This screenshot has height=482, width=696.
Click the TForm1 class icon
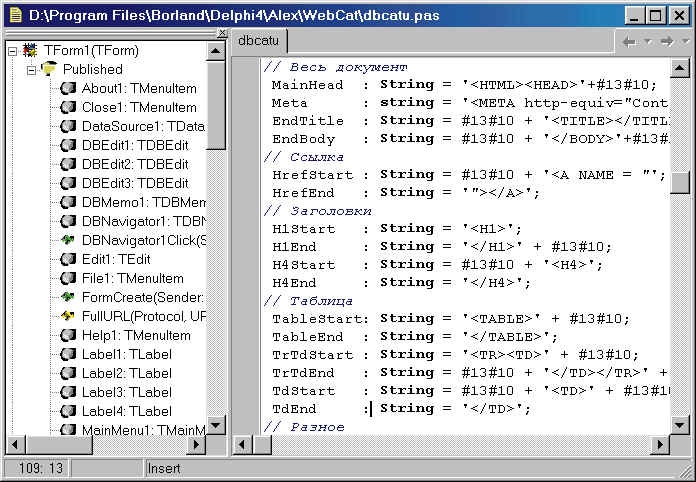(x=30, y=50)
